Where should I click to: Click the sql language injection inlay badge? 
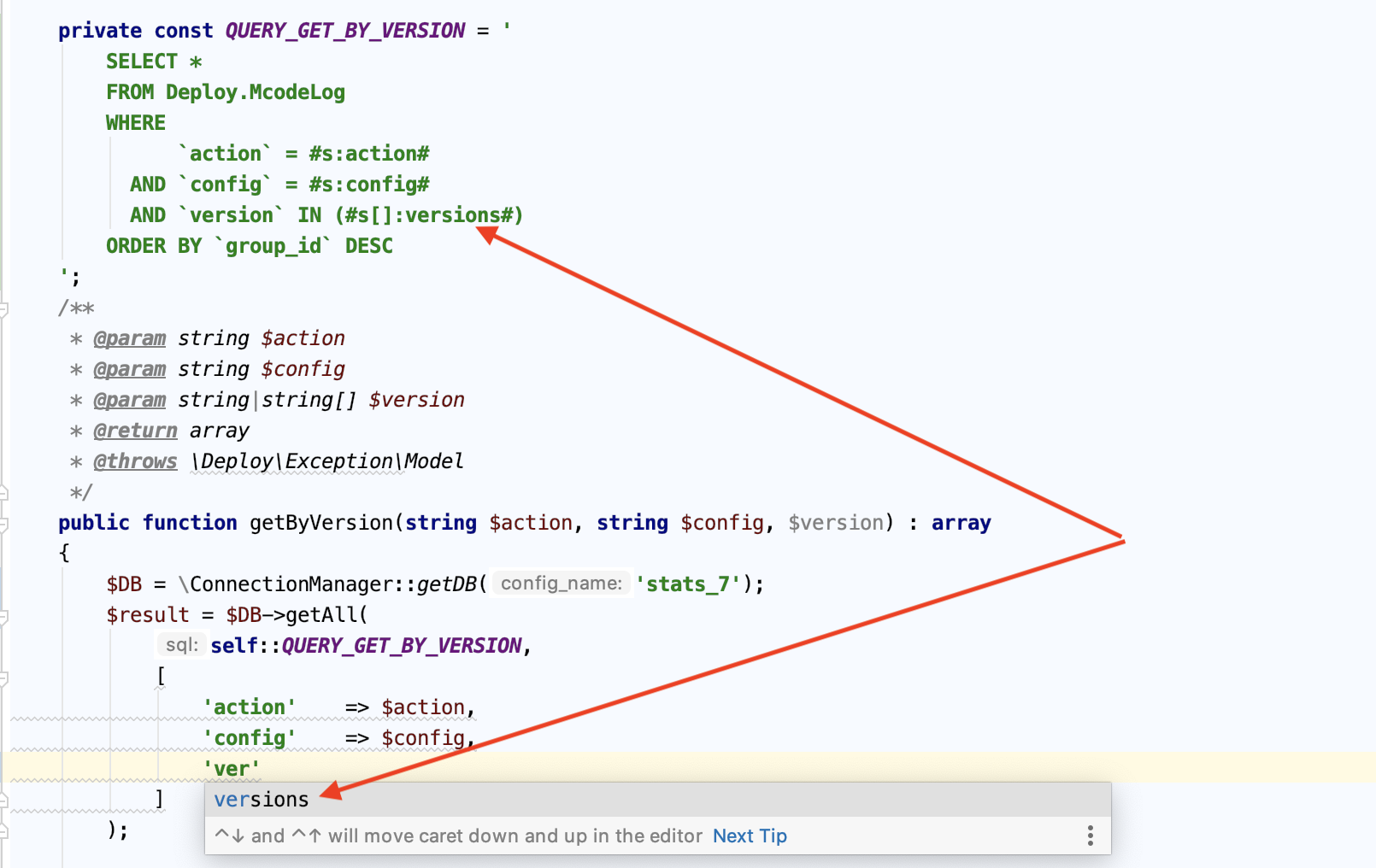click(181, 645)
